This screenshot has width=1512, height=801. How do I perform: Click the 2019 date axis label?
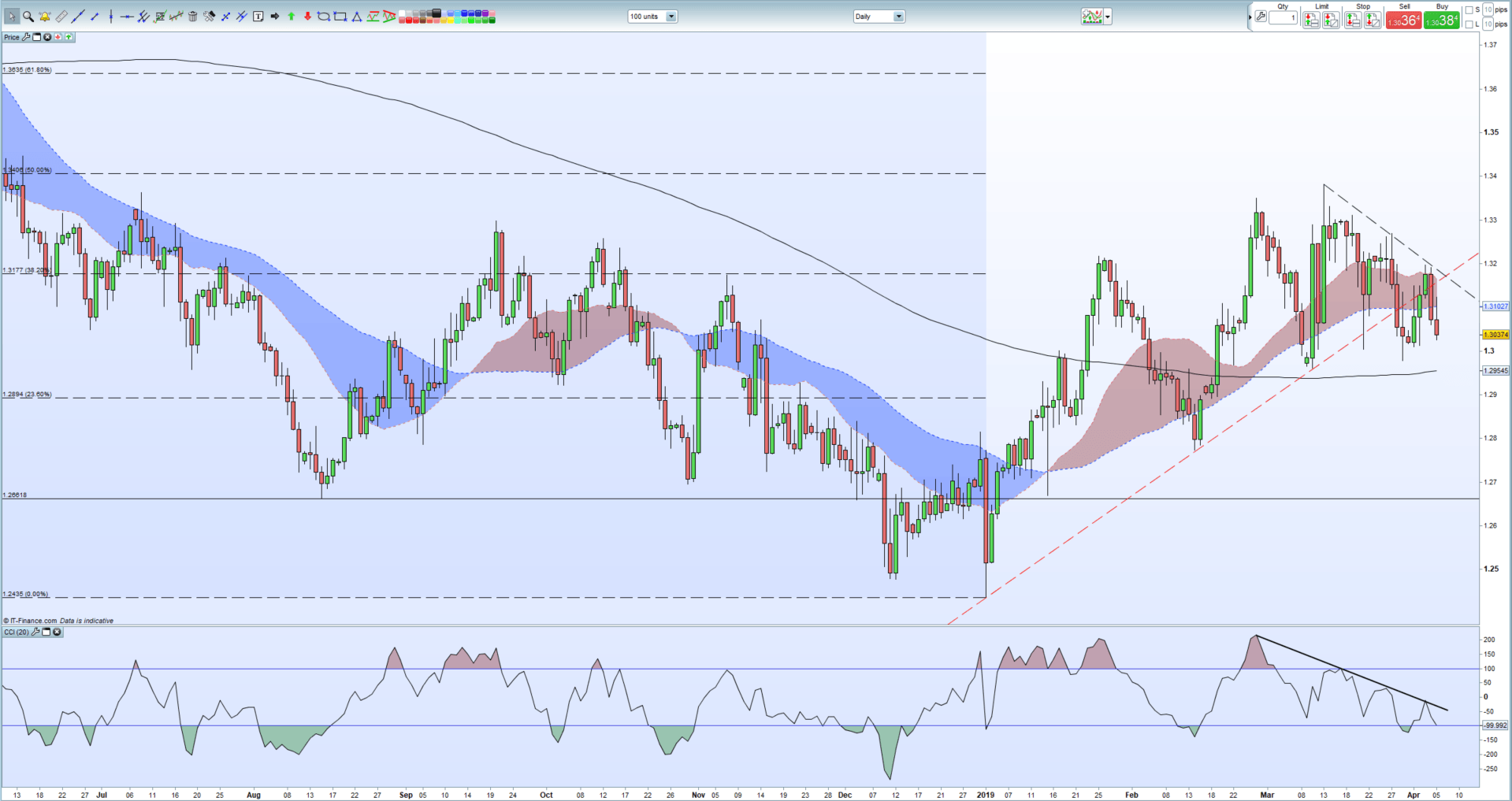point(986,795)
